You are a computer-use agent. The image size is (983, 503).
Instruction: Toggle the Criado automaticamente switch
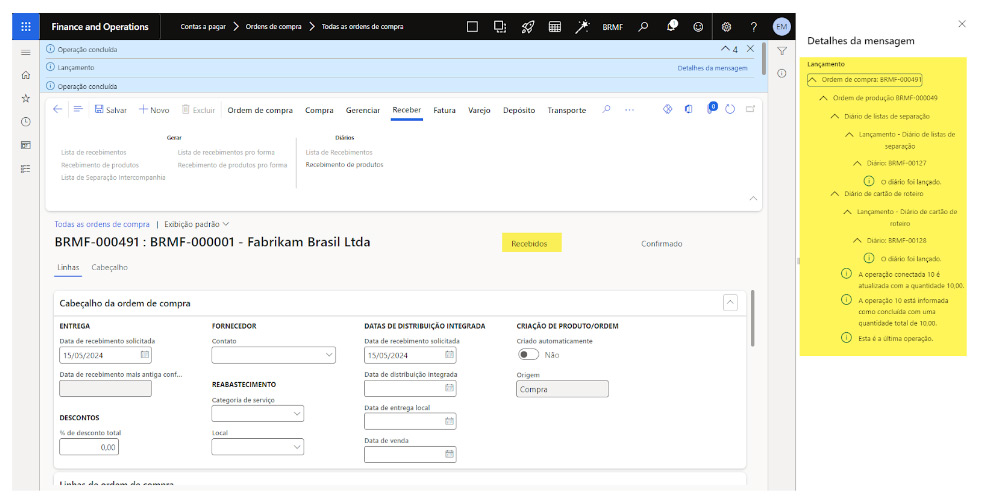point(528,354)
